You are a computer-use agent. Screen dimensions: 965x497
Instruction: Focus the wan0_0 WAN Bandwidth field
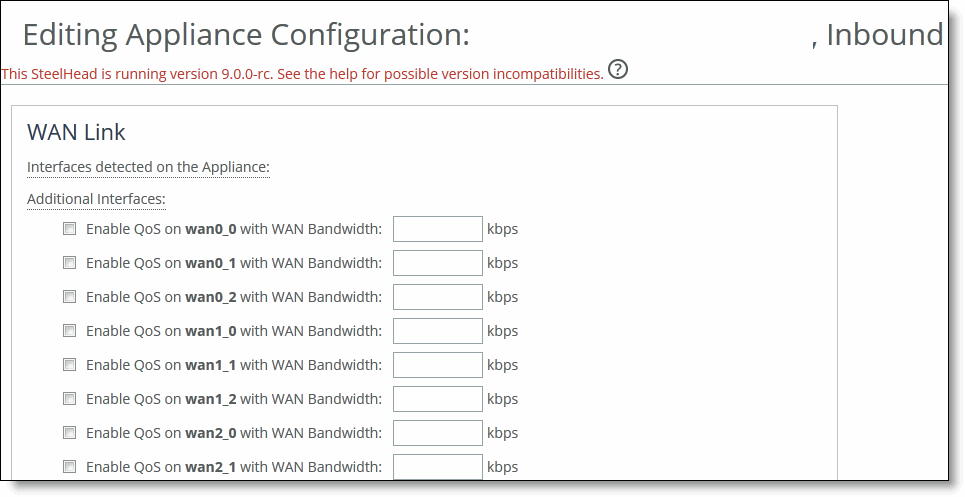(x=437, y=229)
